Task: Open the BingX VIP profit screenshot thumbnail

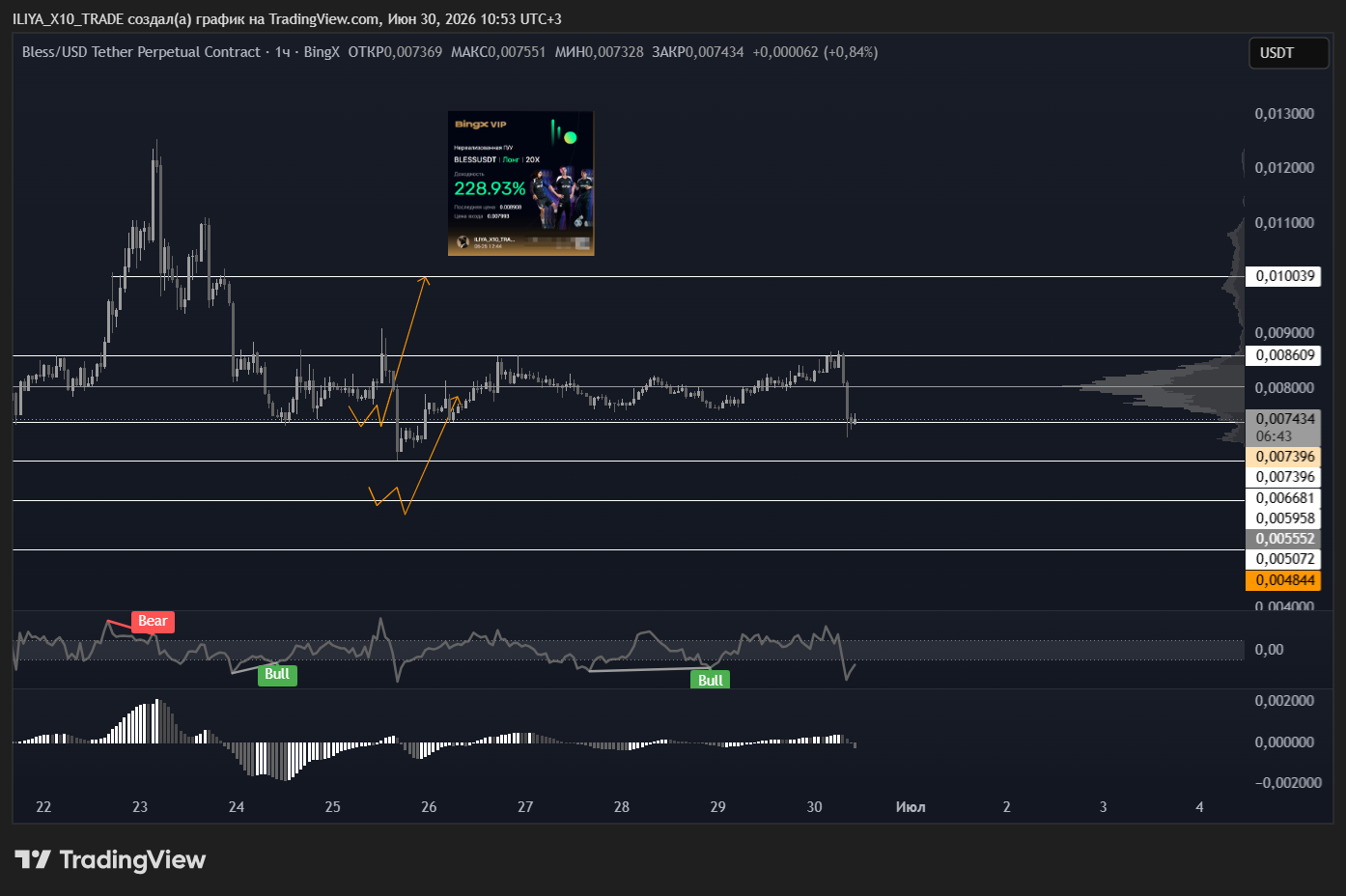Action: click(520, 183)
